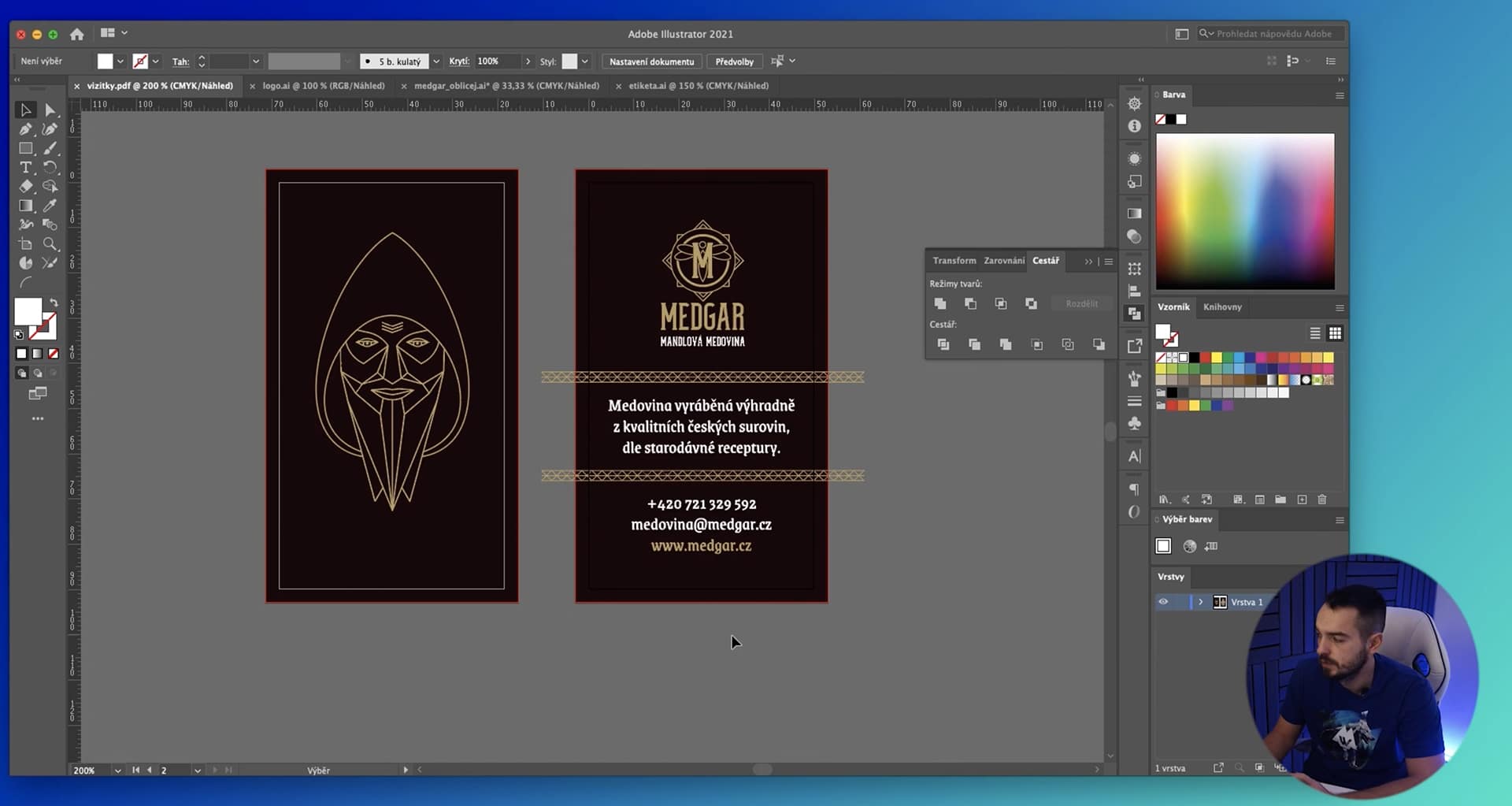This screenshot has height=806, width=1512.
Task: Click Minus Back pathfinder icon
Action: 1099,344
